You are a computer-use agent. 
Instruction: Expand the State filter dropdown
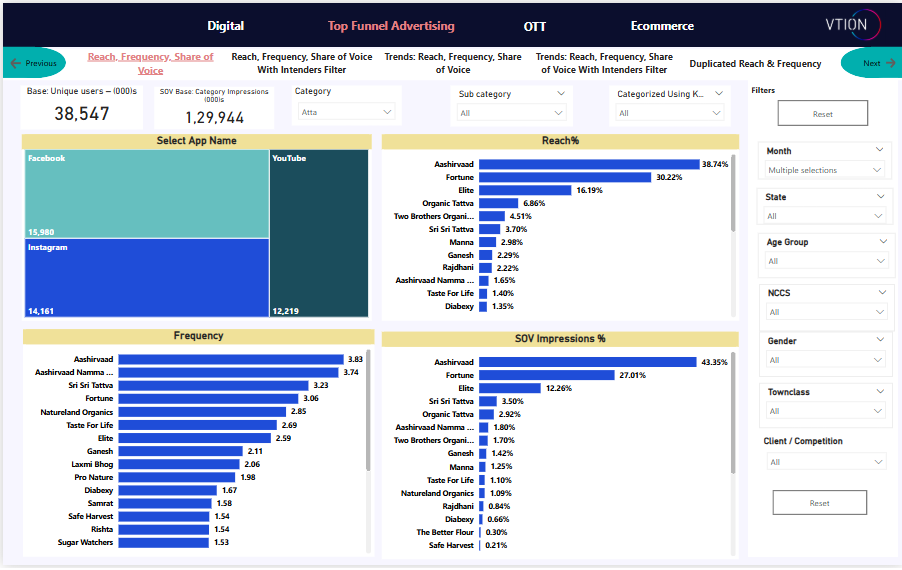(824, 216)
